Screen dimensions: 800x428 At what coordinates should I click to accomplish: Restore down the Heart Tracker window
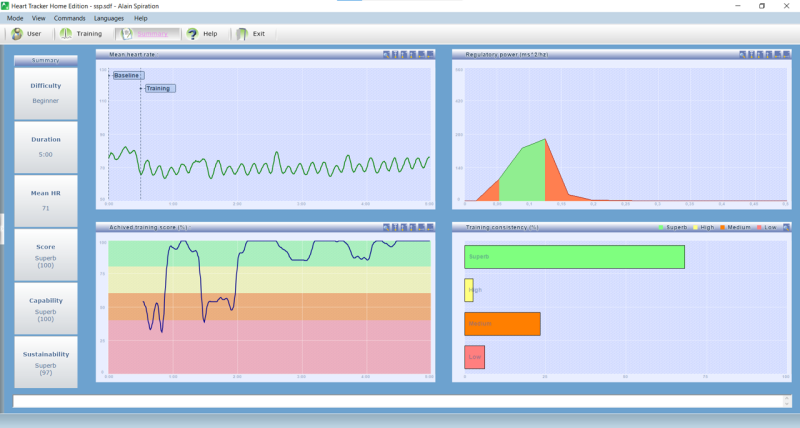762,6
